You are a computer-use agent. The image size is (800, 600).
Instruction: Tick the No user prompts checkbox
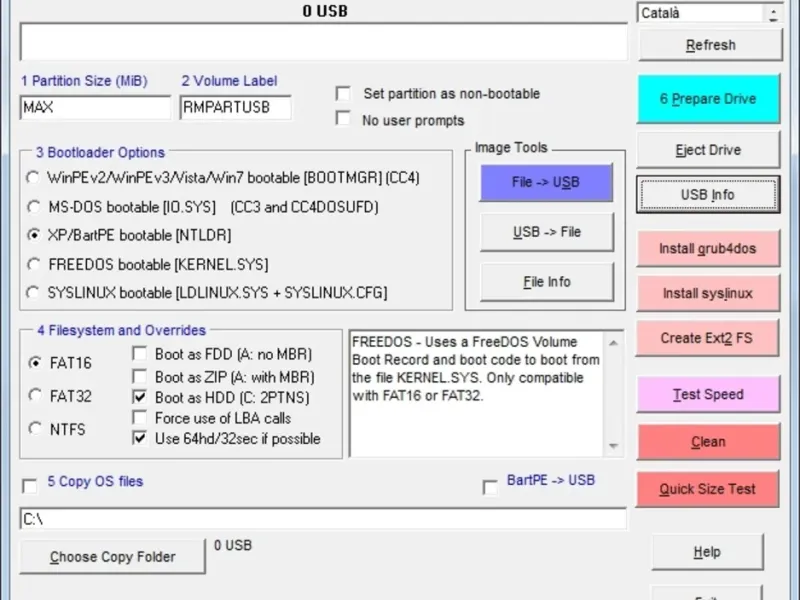[343, 118]
